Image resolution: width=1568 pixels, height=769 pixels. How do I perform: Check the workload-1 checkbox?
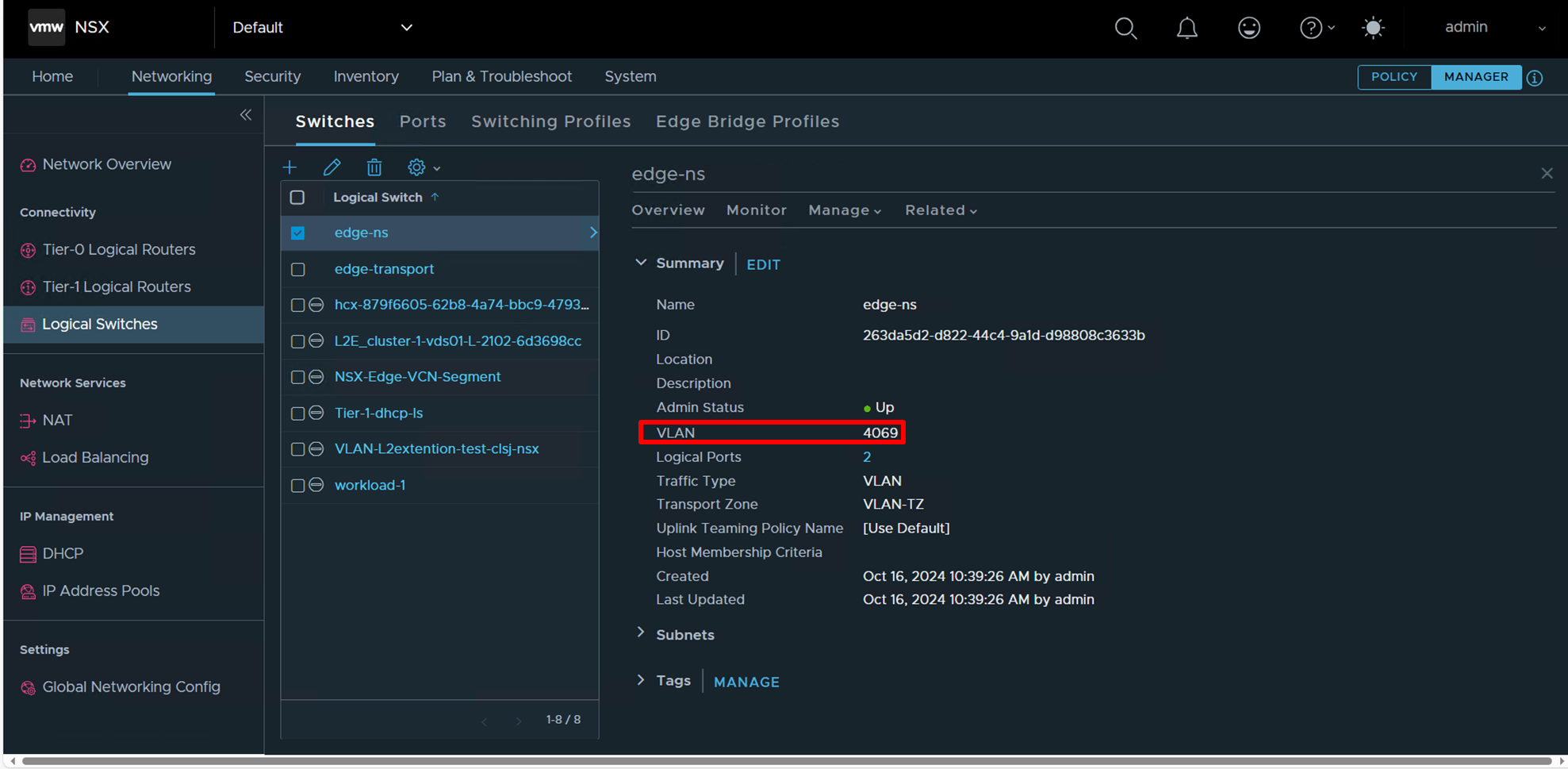pyautogui.click(x=298, y=485)
